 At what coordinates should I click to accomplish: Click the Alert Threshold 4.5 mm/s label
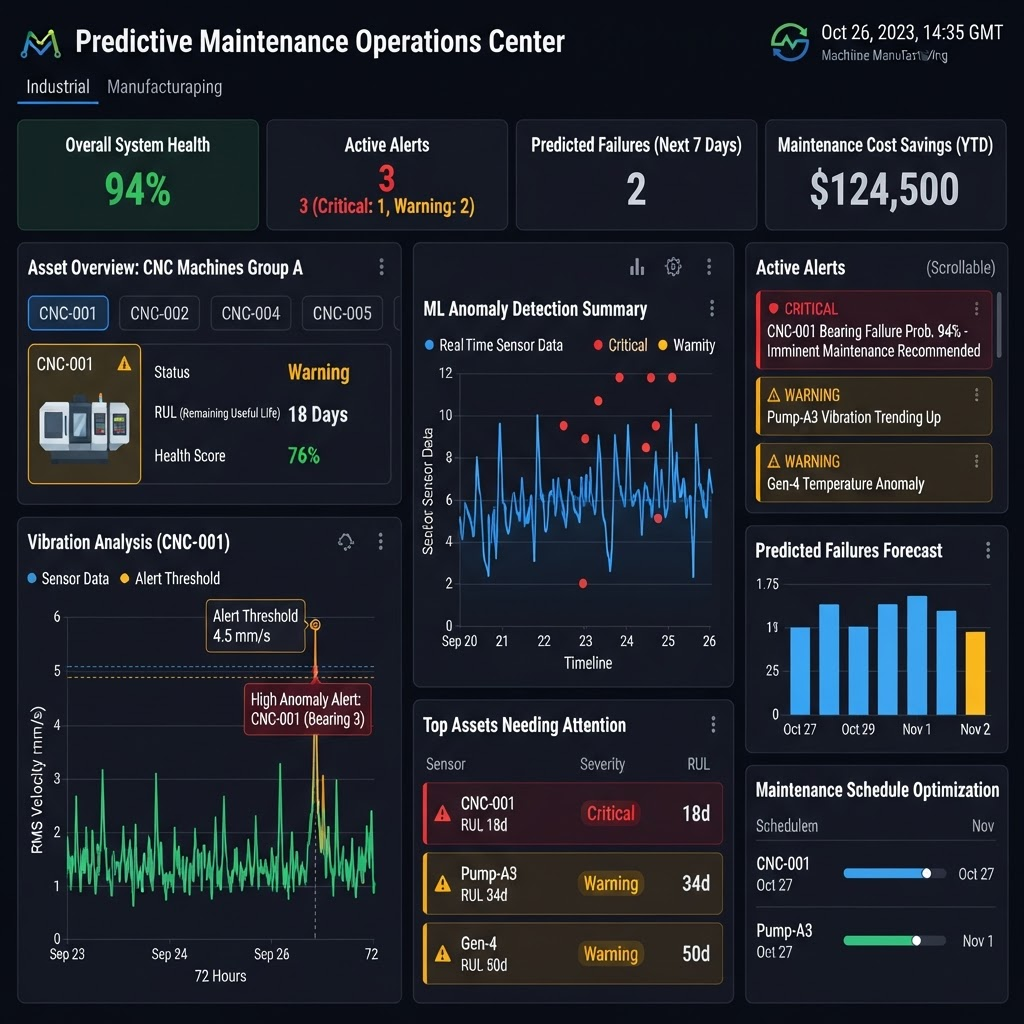(255, 626)
